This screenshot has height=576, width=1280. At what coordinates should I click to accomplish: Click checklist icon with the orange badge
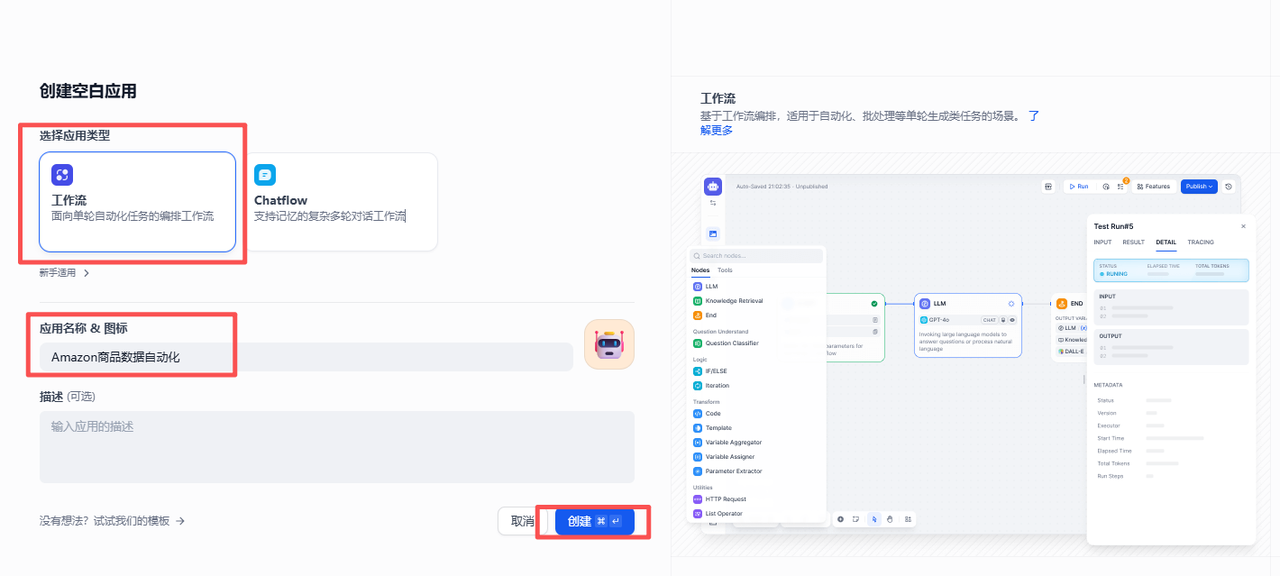pos(1120,186)
